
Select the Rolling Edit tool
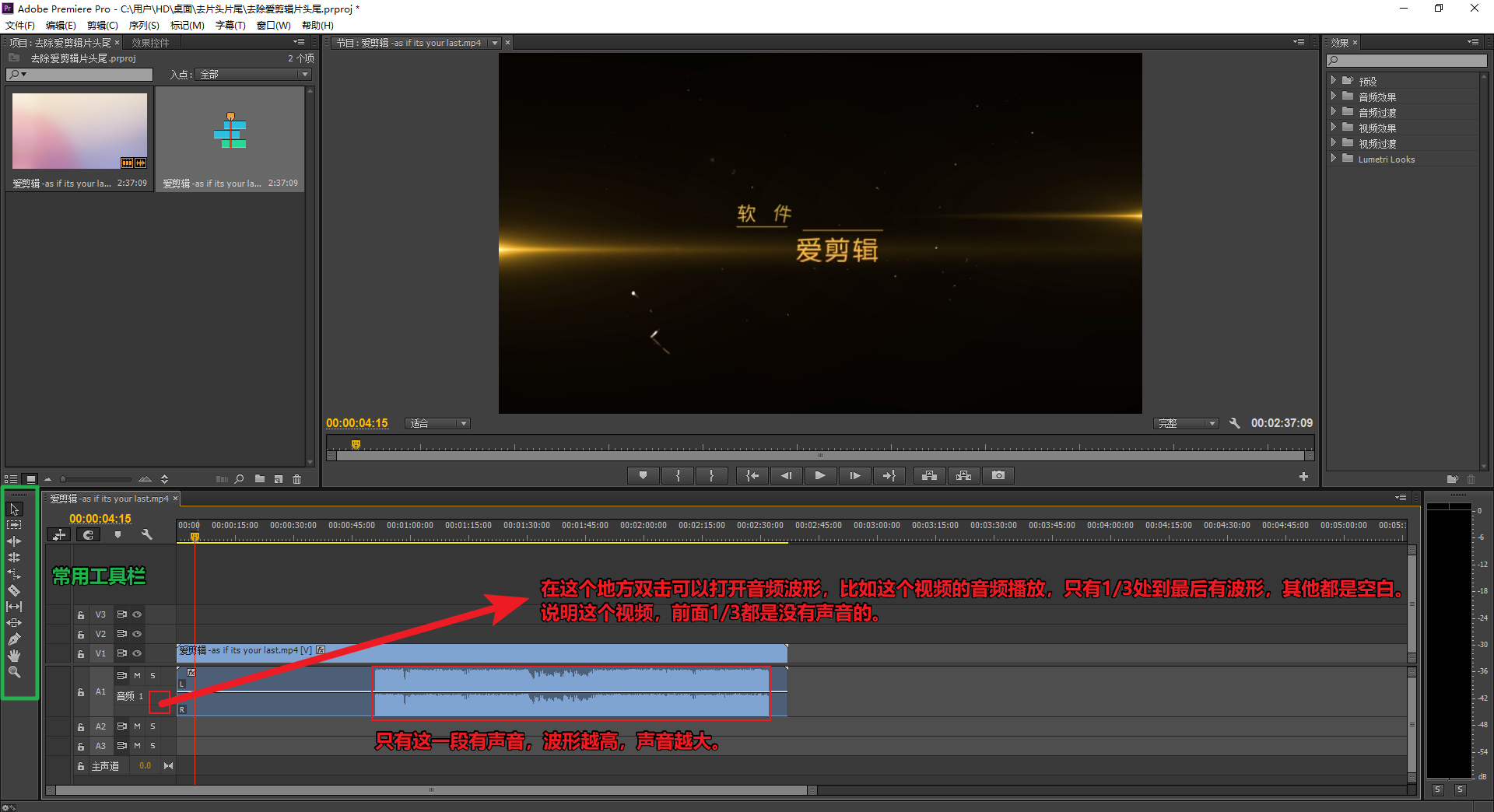coord(14,558)
